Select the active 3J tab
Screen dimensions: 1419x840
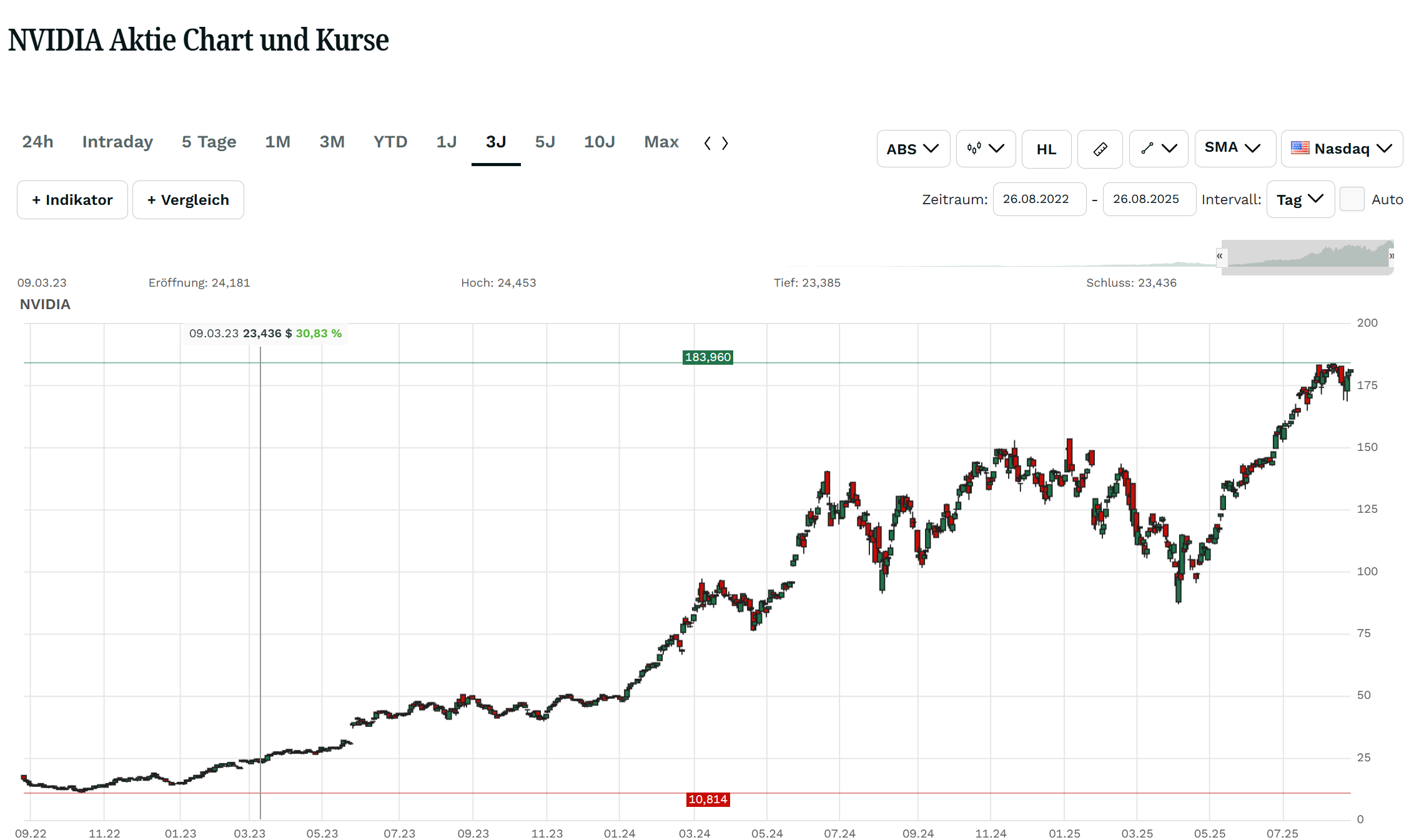coord(496,142)
